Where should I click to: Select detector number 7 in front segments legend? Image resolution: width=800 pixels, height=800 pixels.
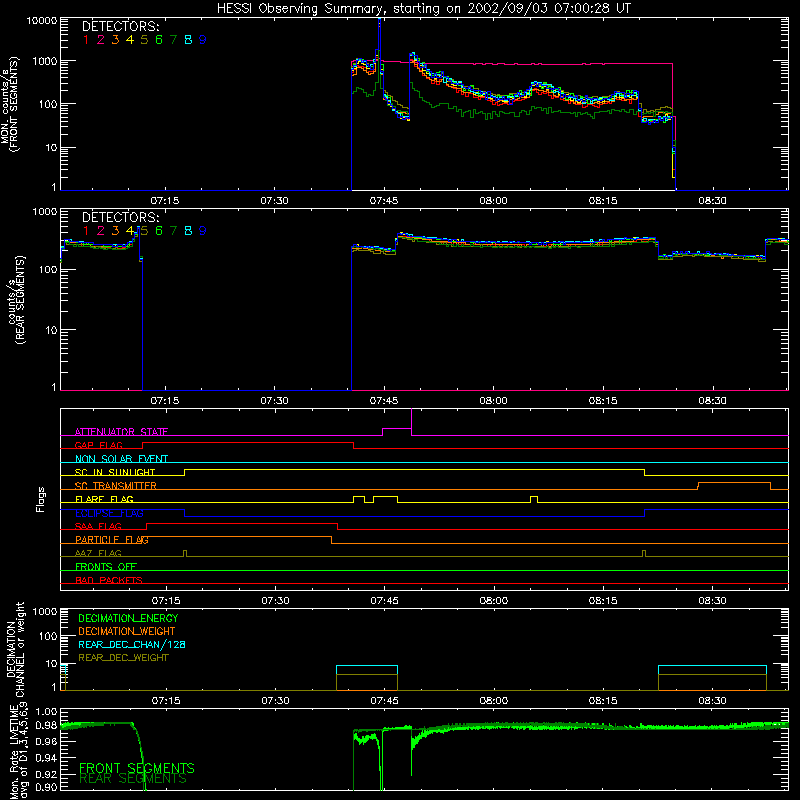173,40
